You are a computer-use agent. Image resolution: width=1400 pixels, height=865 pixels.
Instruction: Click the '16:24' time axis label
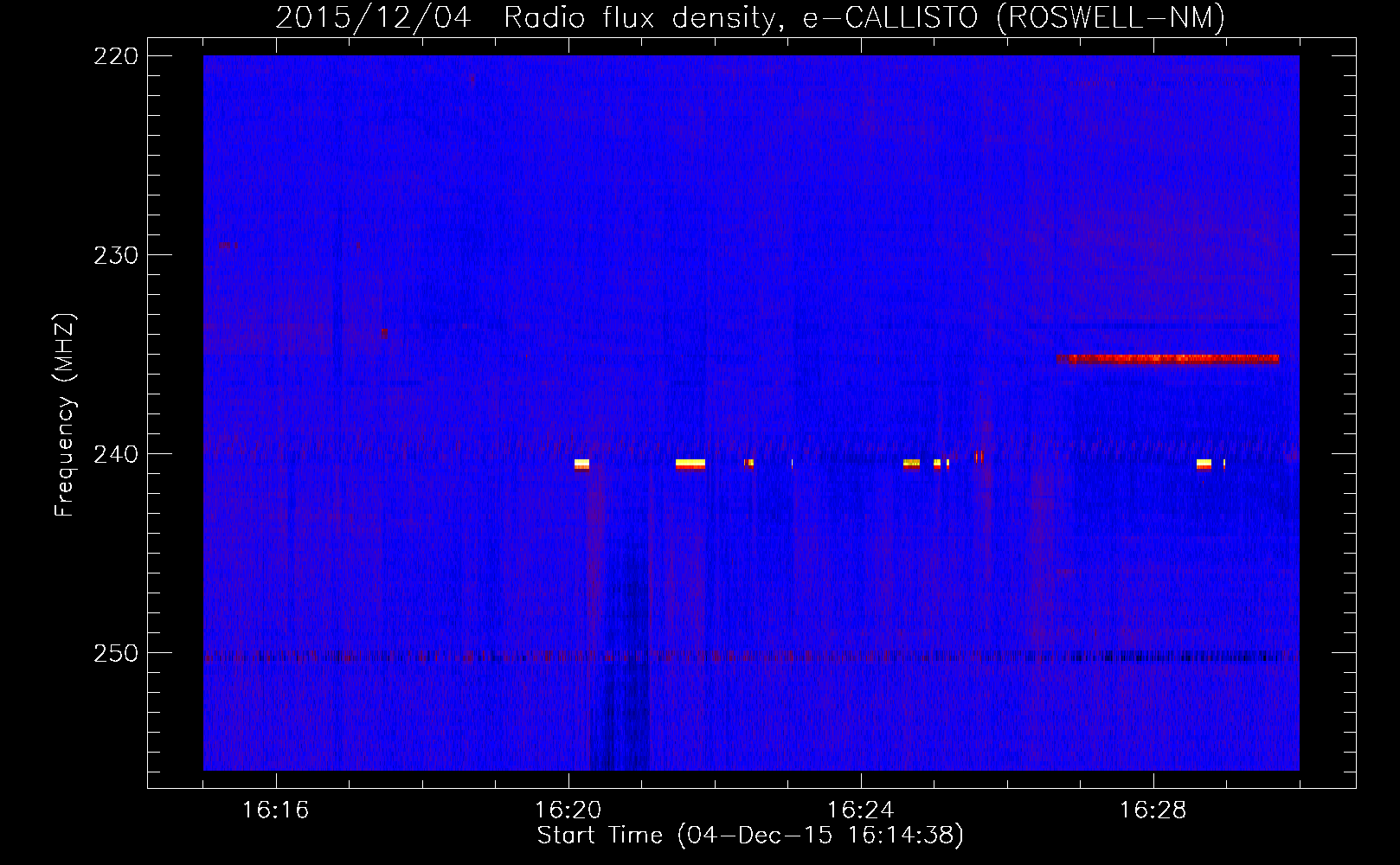[860, 811]
